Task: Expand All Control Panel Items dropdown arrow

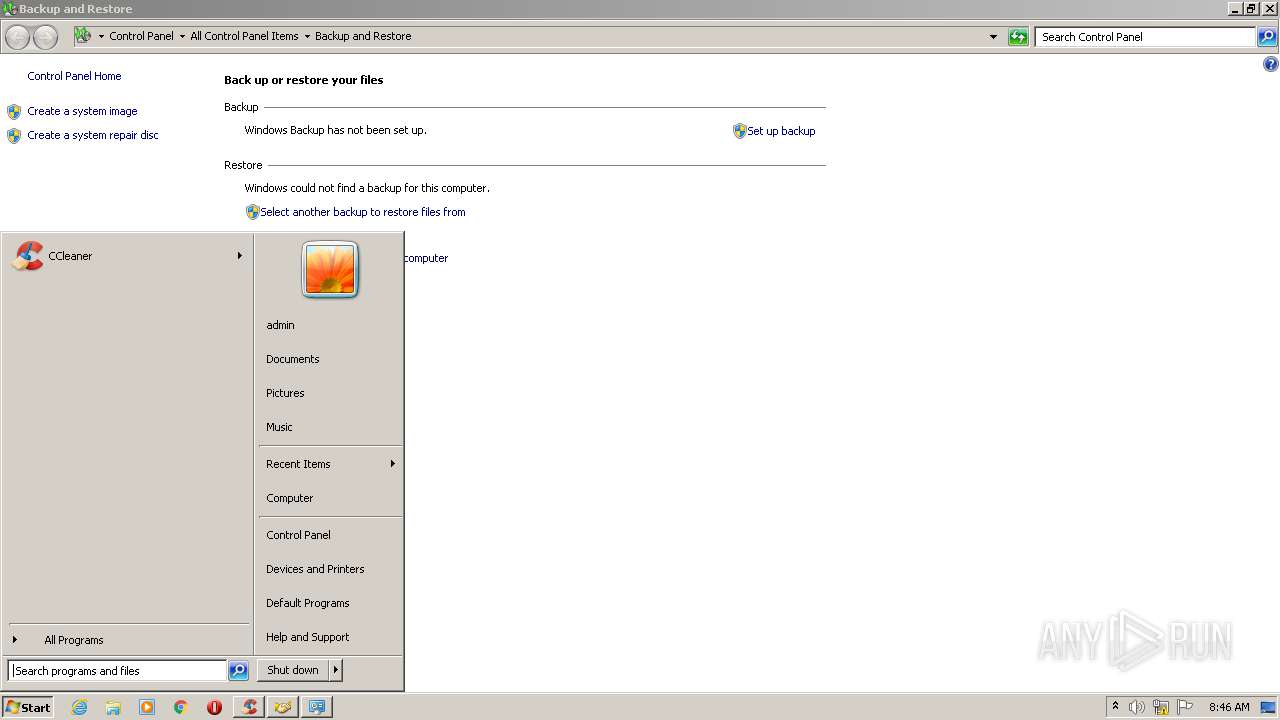Action: [x=307, y=36]
